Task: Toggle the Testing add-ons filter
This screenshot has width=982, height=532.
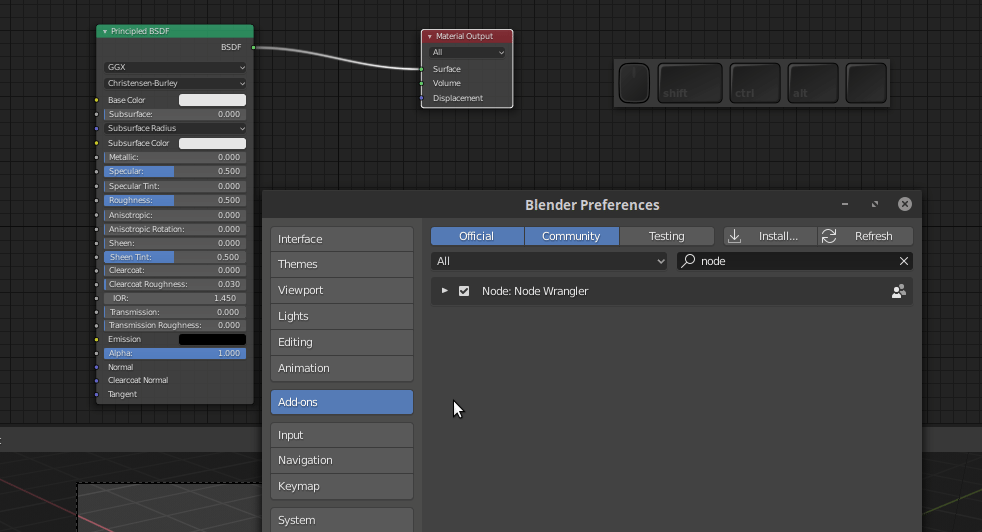Action: pos(667,236)
